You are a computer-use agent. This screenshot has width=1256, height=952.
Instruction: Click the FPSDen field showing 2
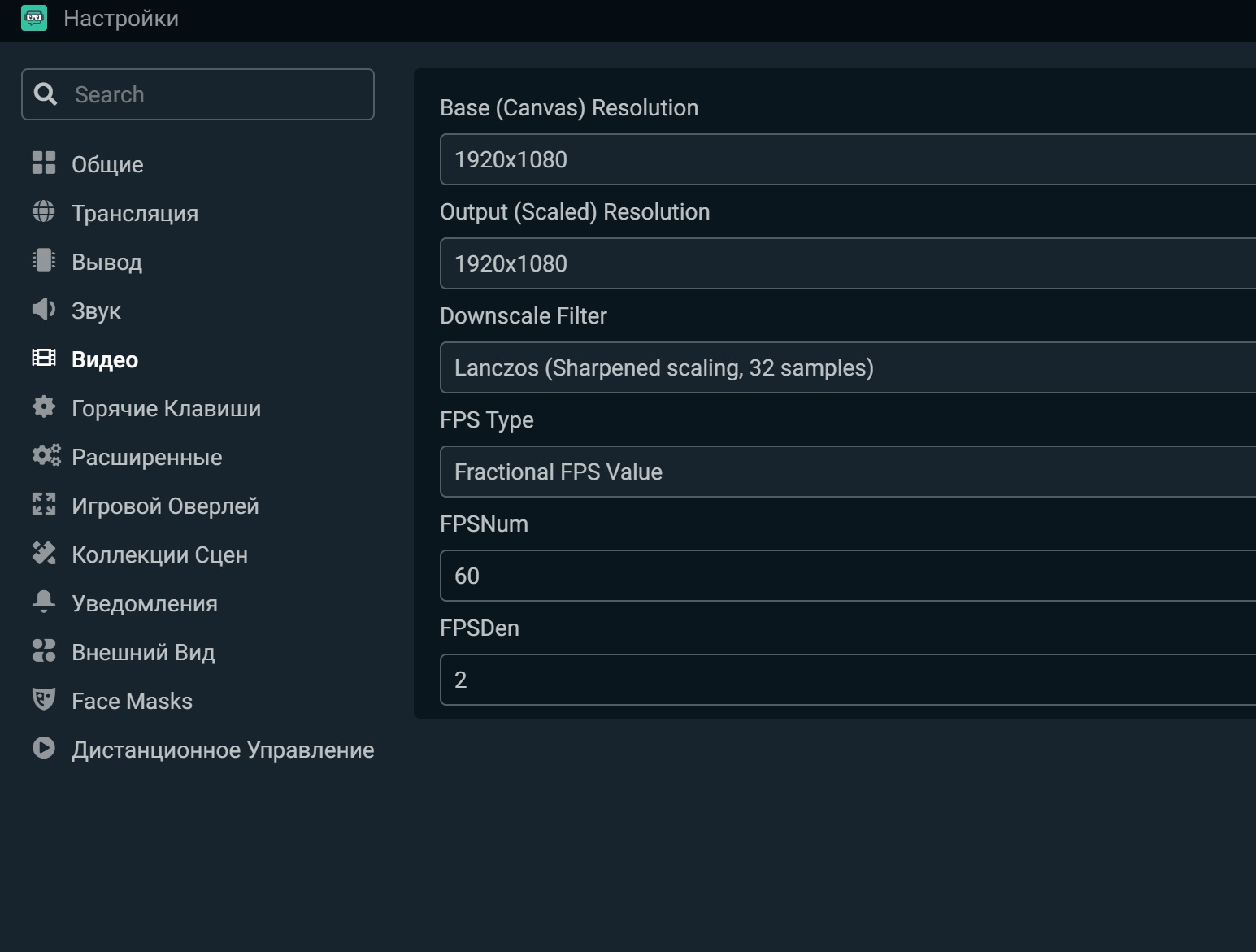(x=848, y=680)
